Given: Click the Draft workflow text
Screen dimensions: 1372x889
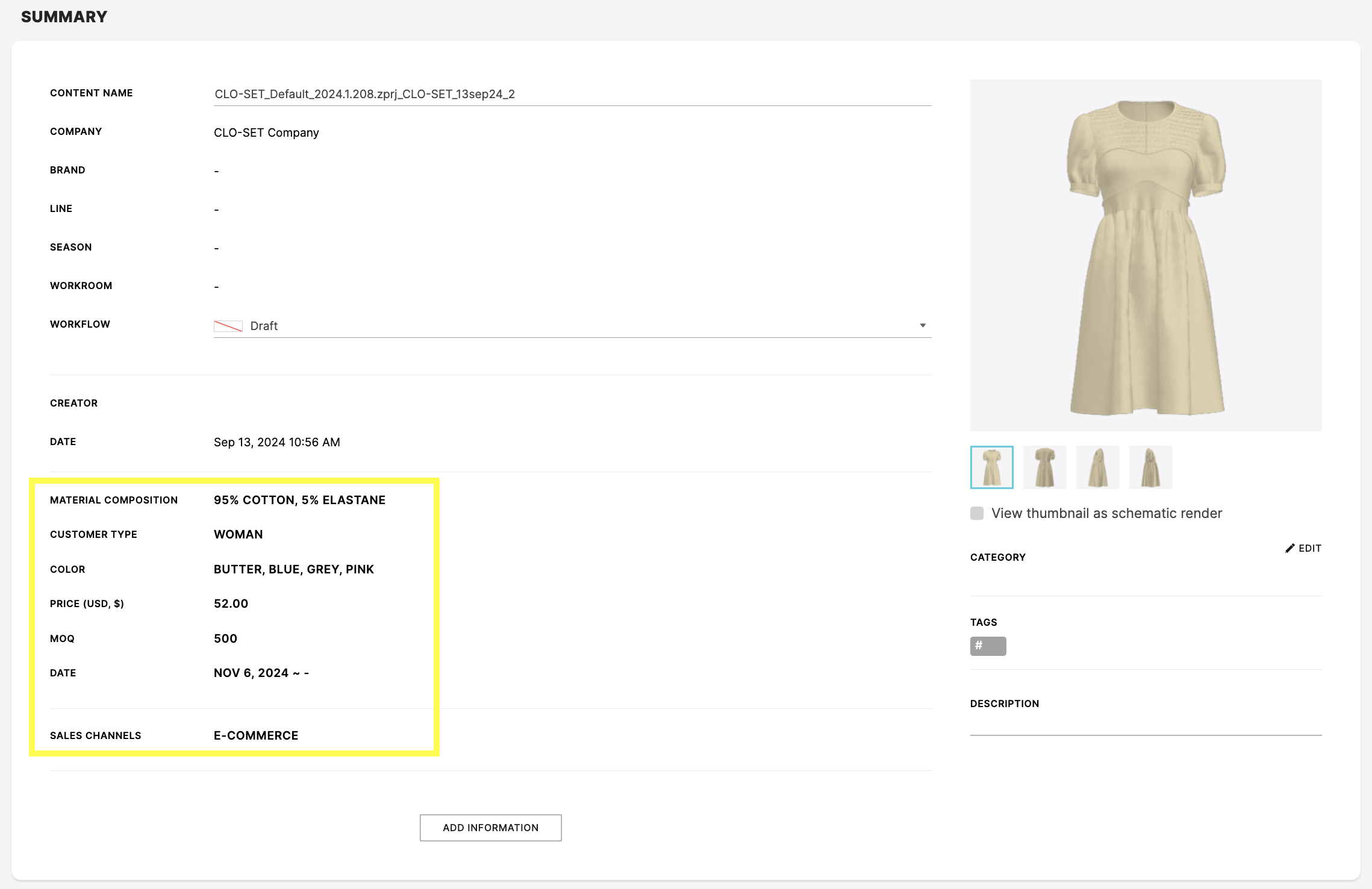Looking at the screenshot, I should 264,326.
